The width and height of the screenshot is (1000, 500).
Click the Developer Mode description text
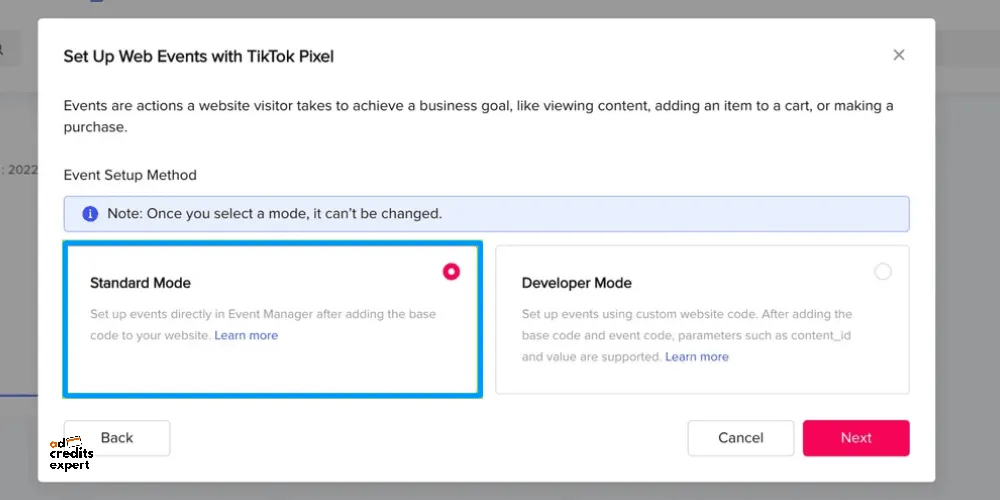(x=687, y=335)
